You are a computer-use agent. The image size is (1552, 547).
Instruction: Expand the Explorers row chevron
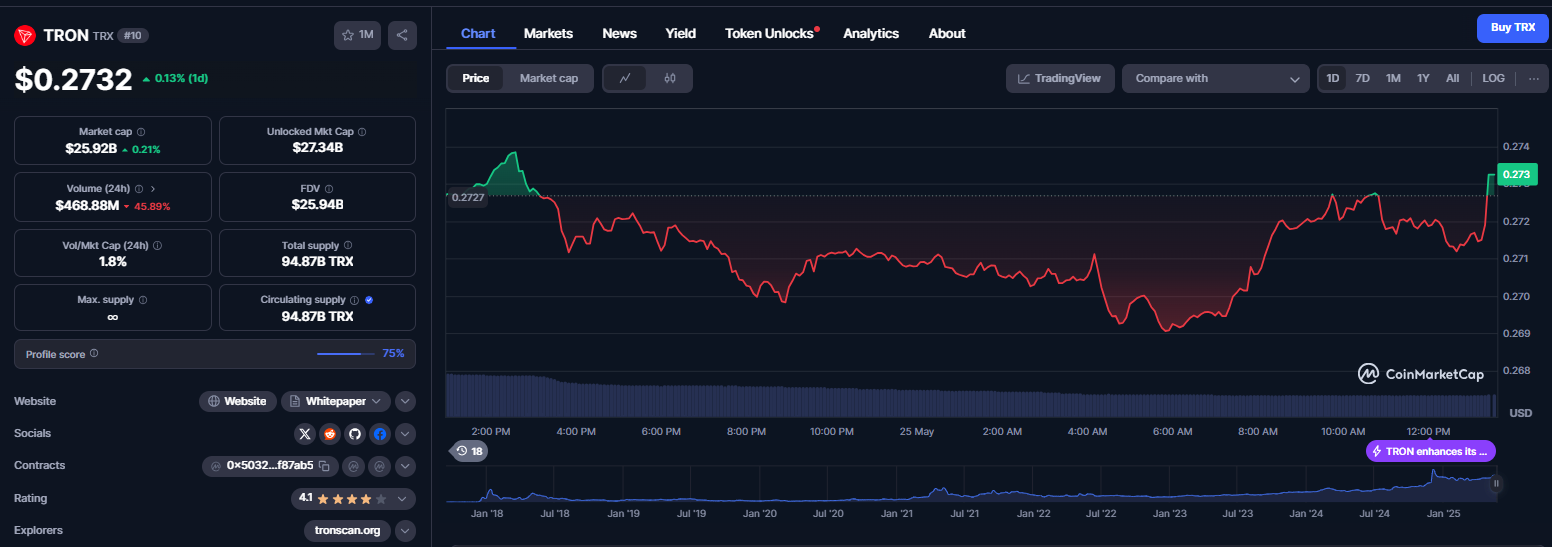coord(405,530)
